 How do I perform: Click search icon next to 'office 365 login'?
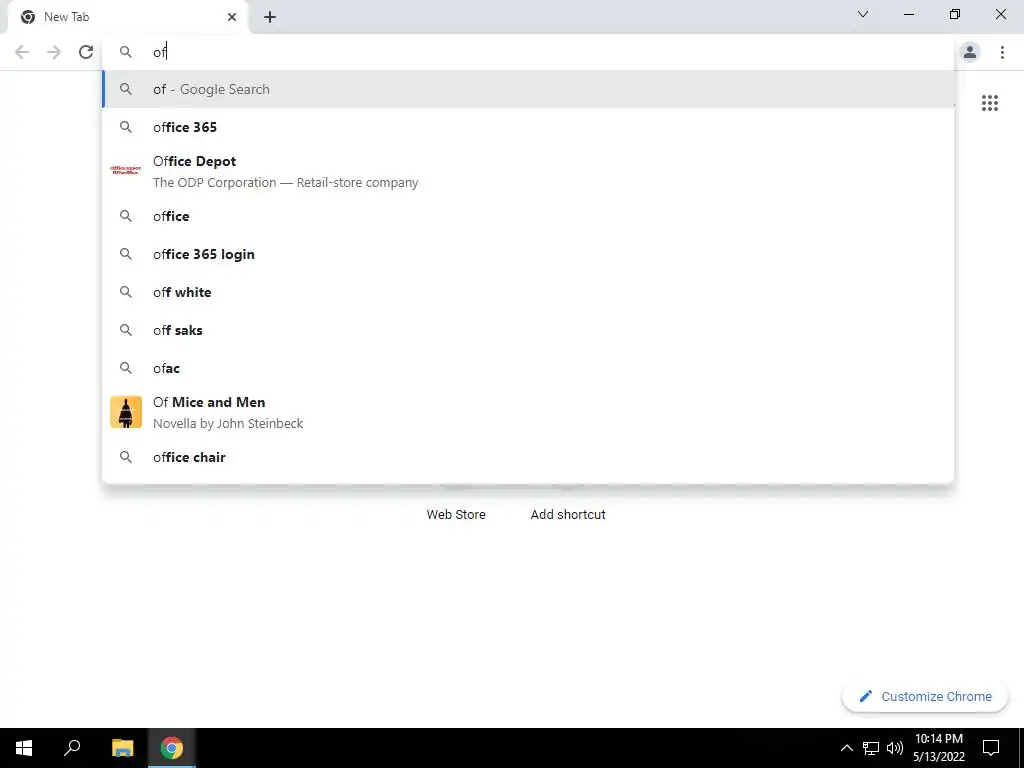click(126, 254)
